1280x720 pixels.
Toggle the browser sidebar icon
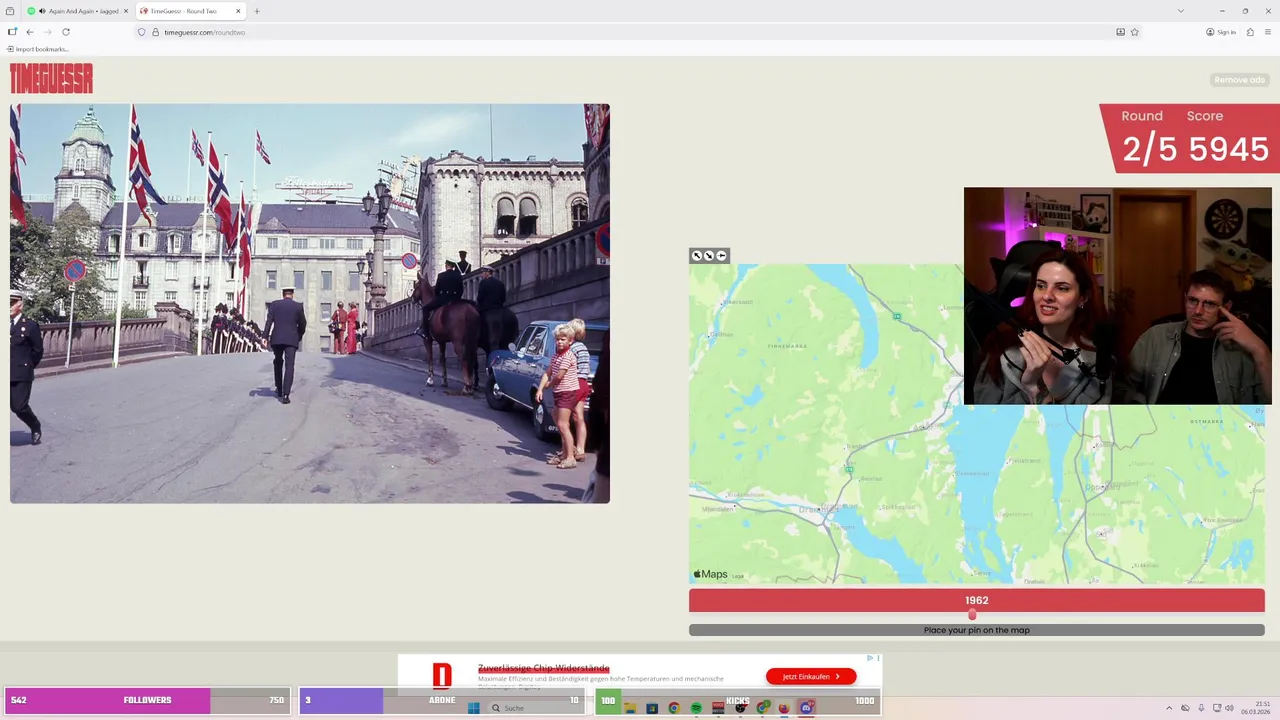pyautogui.click(x=12, y=32)
